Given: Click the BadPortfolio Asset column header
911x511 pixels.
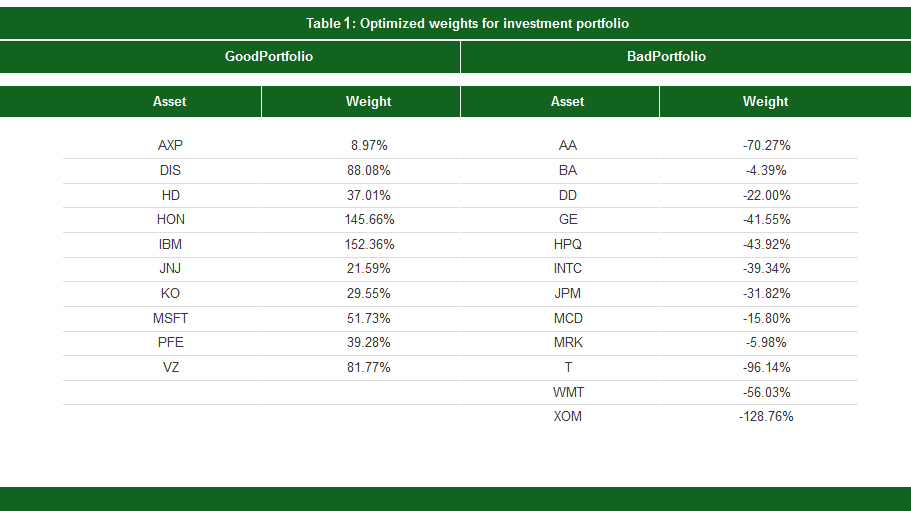Looking at the screenshot, I should point(567,102).
